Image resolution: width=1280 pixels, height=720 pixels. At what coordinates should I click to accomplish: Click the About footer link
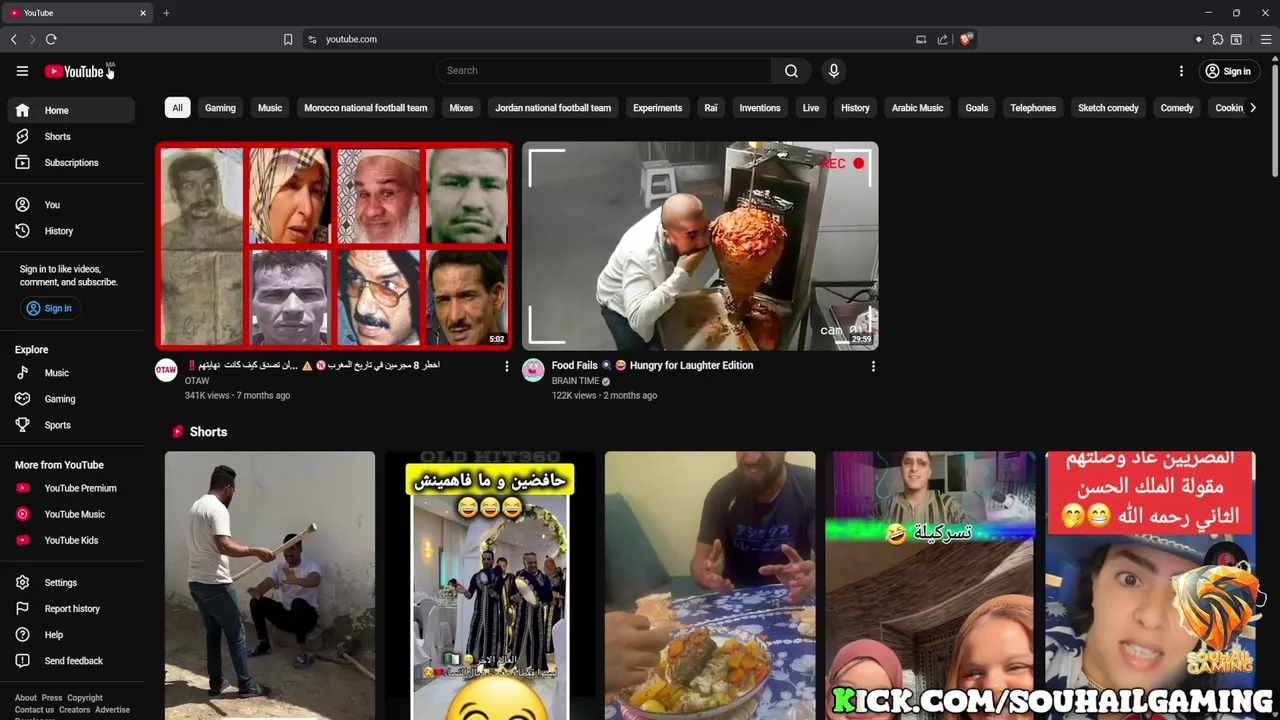click(x=26, y=698)
